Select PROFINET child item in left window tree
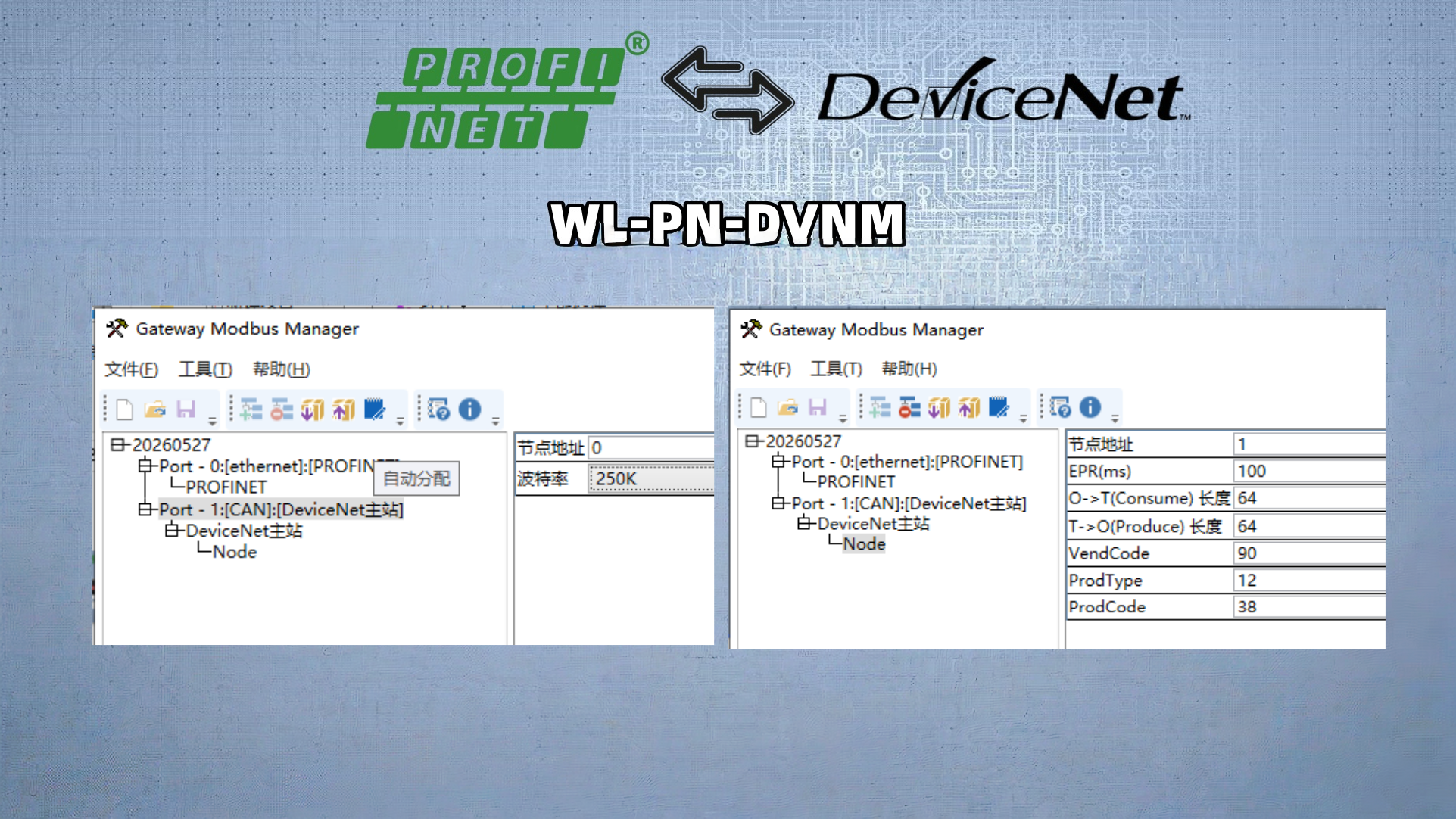The height and width of the screenshot is (819, 1456). [x=226, y=487]
